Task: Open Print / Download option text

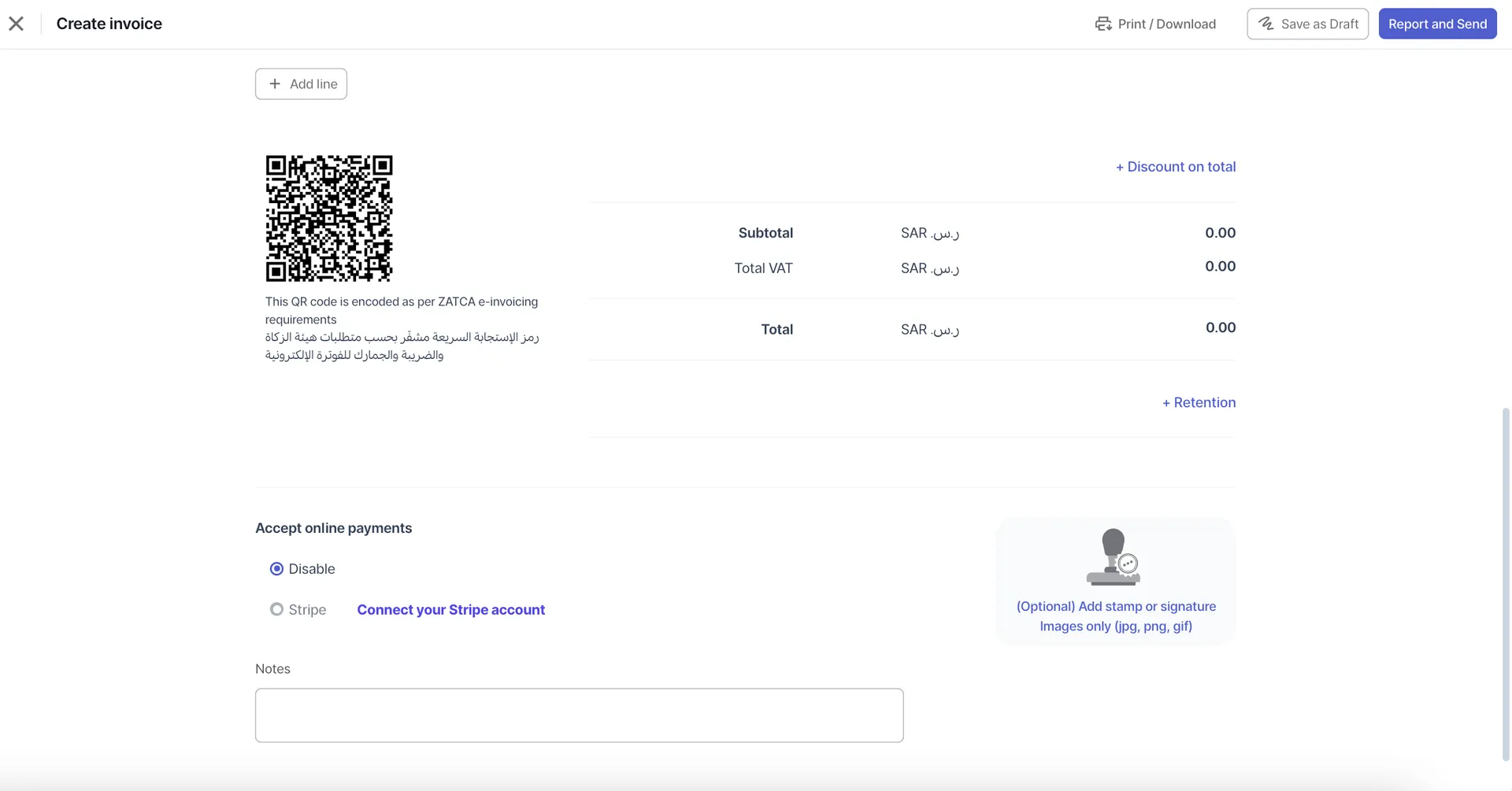Action: point(1166,24)
